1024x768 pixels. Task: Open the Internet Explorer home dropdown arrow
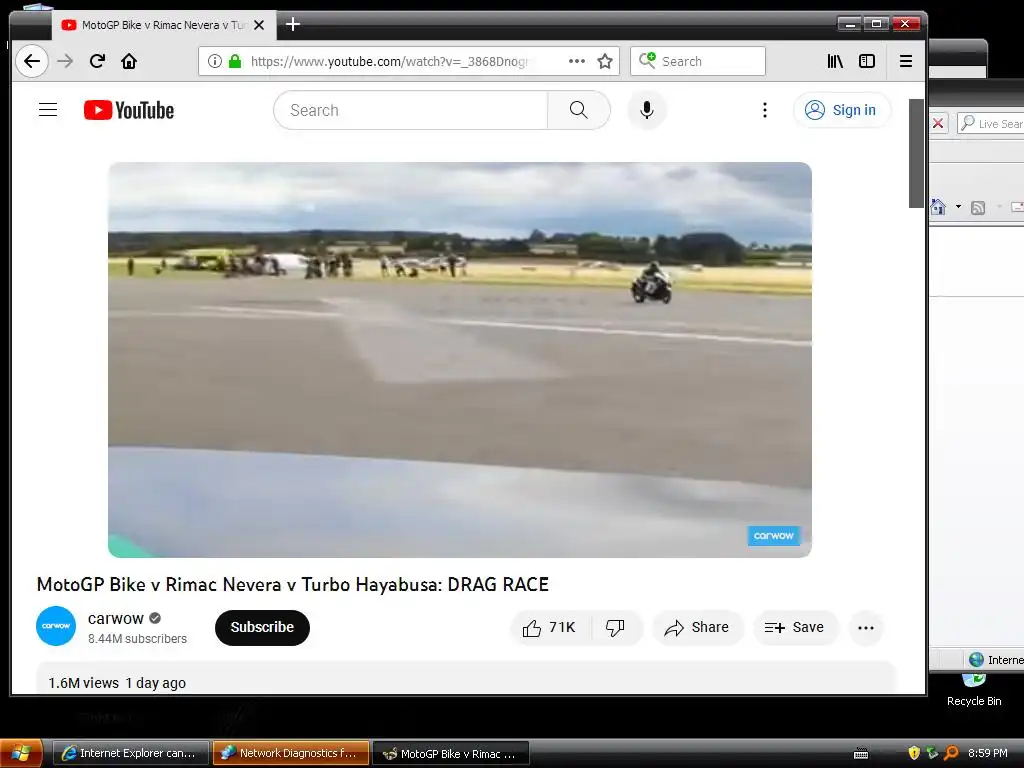click(x=958, y=207)
